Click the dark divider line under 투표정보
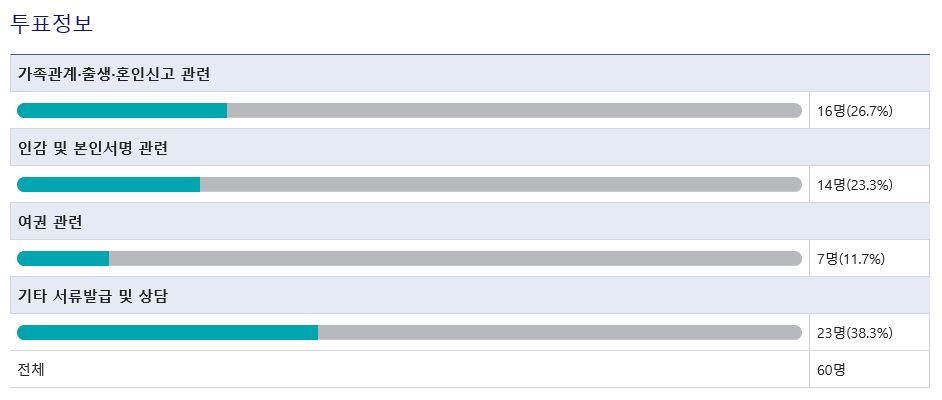Image resolution: width=942 pixels, height=400 pixels. pos(470,54)
